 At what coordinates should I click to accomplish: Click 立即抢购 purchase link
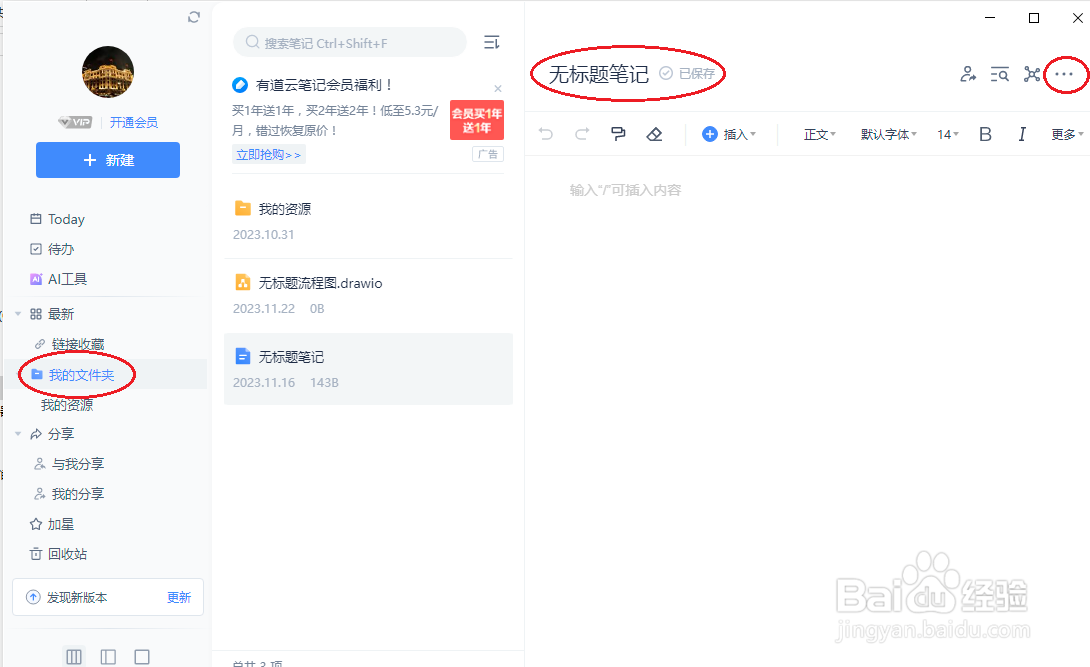268,155
